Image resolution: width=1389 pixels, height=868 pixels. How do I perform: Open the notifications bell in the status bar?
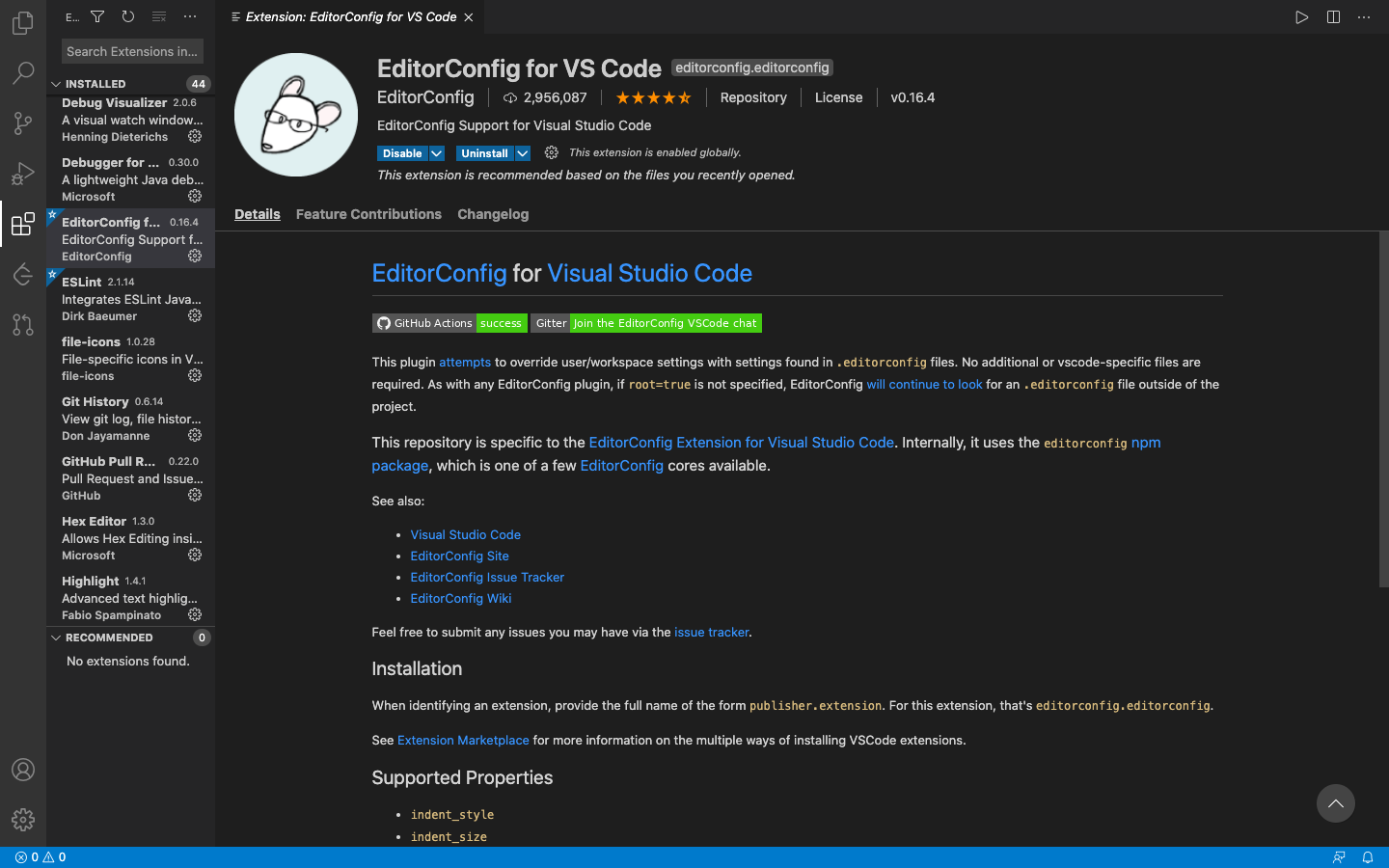(1367, 856)
